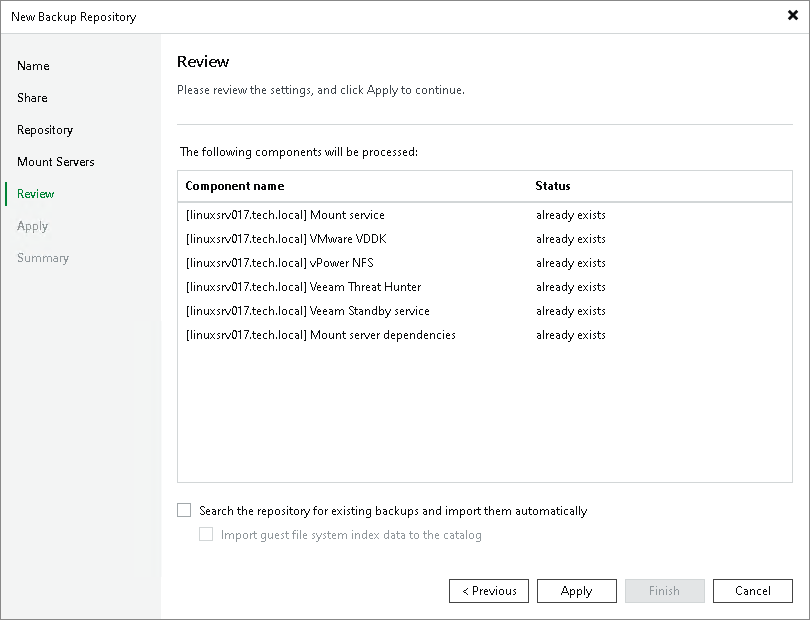Click the greyed Finish button

pyautogui.click(x=664, y=591)
